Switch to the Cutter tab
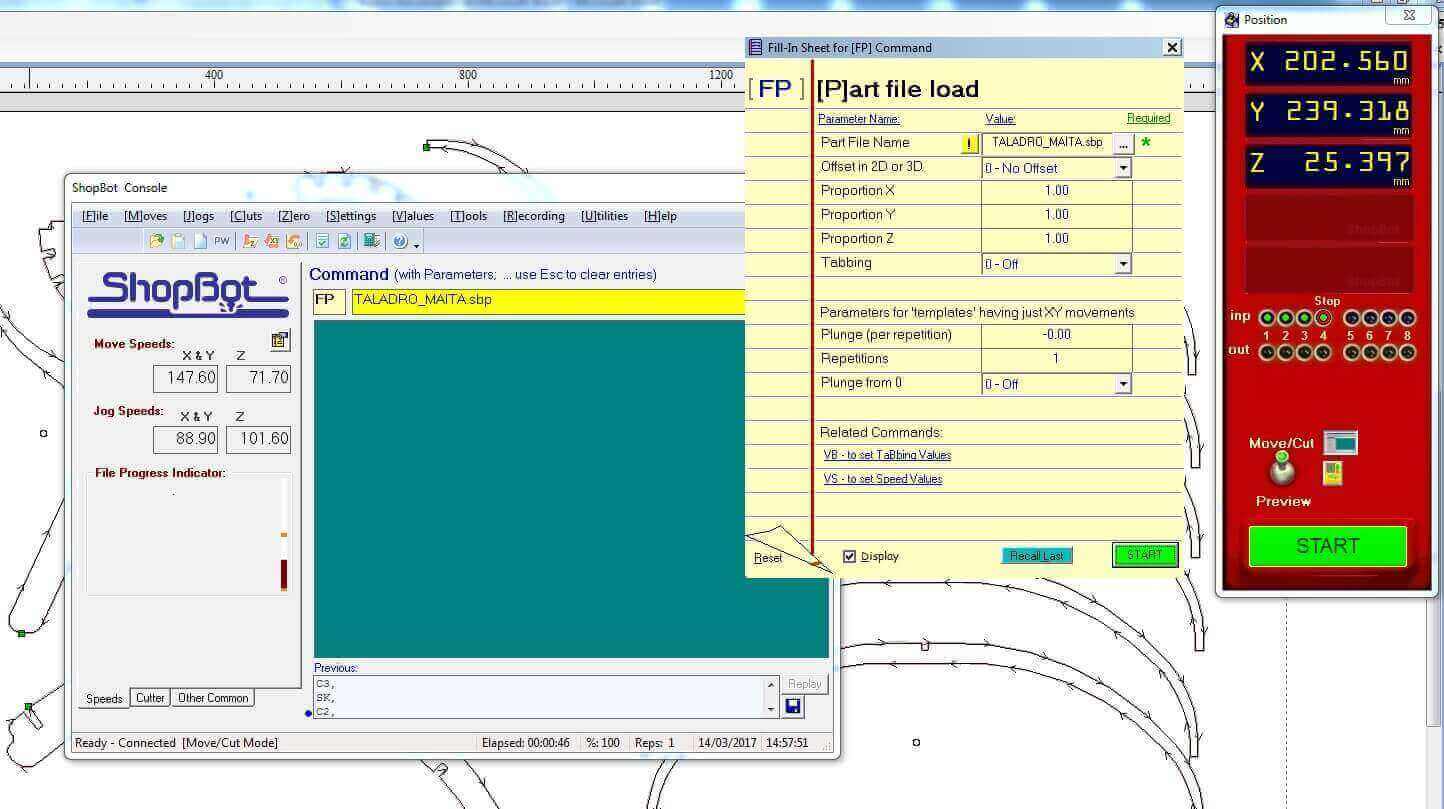The height and width of the screenshot is (809, 1444). (150, 698)
